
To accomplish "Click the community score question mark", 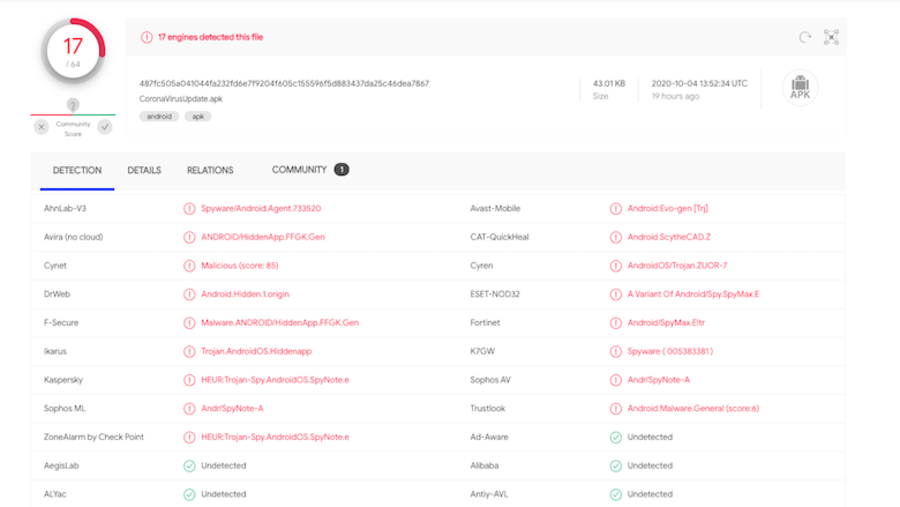I will click(x=73, y=105).
